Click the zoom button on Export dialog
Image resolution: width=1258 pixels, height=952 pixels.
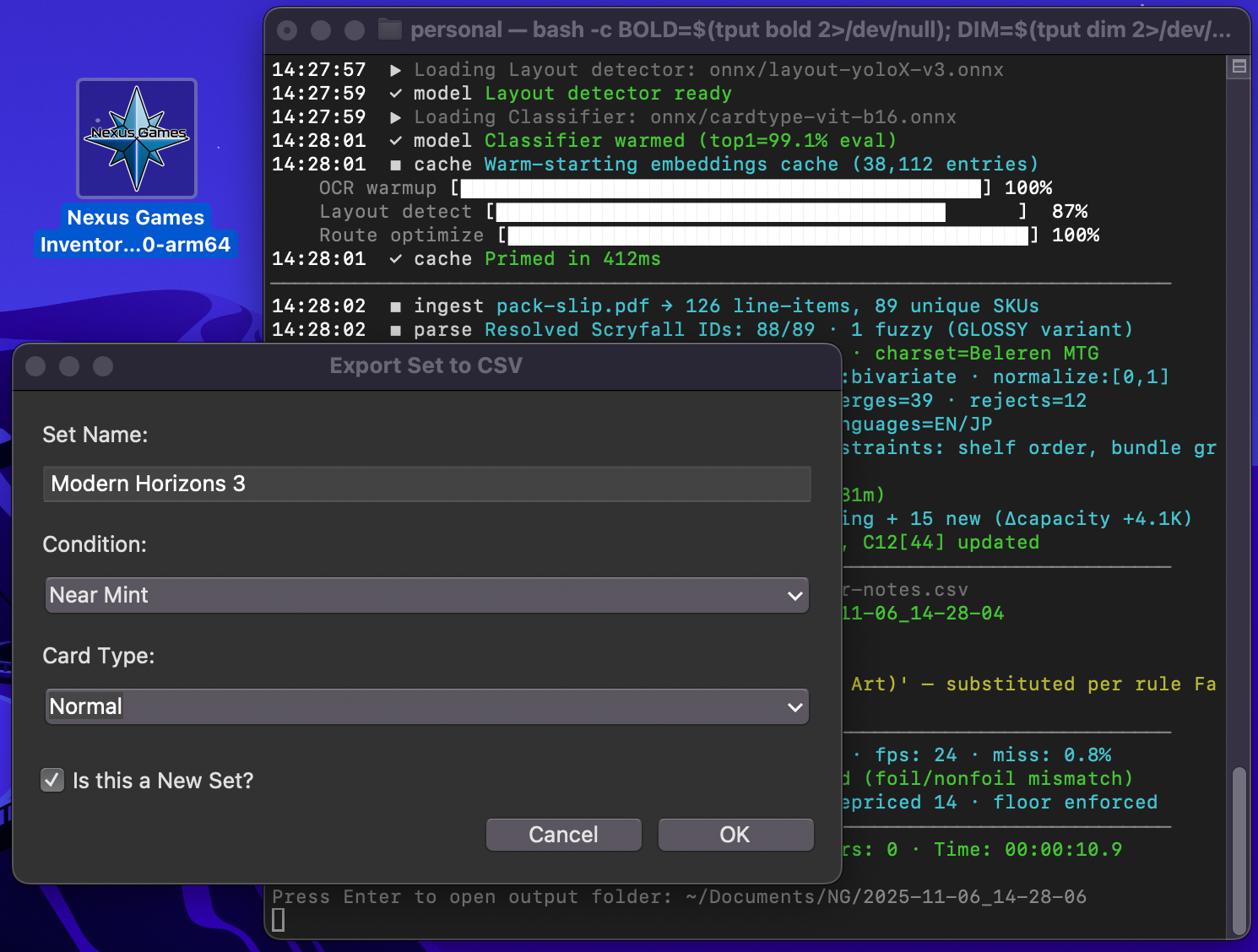[103, 366]
